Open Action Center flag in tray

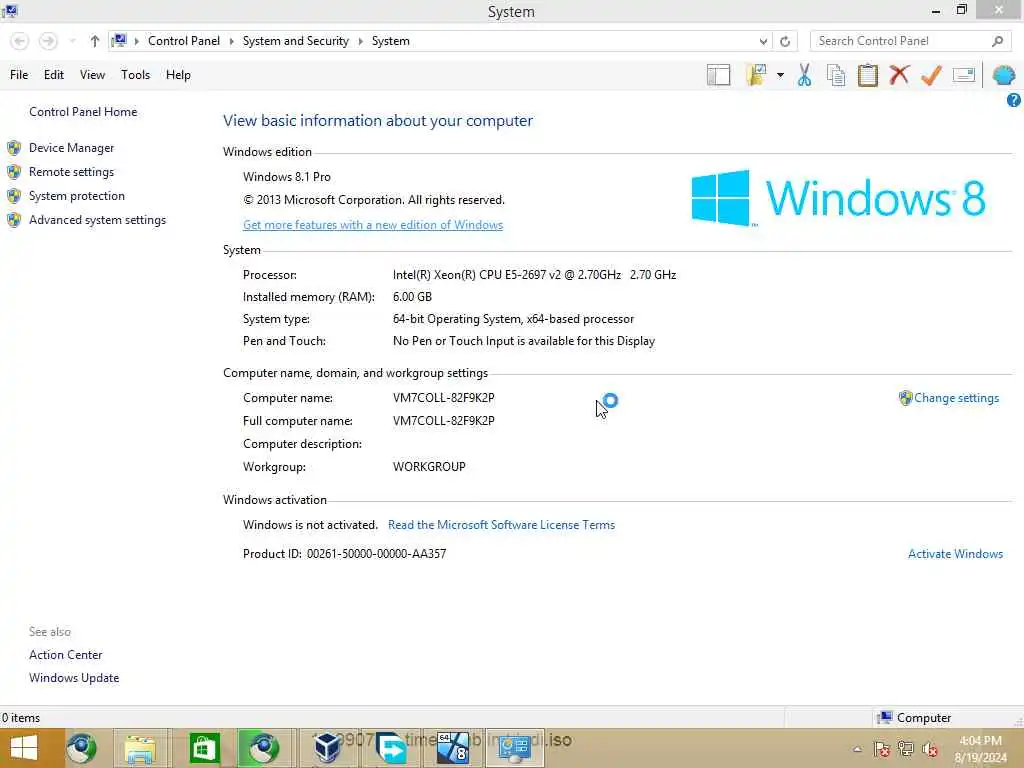882,749
